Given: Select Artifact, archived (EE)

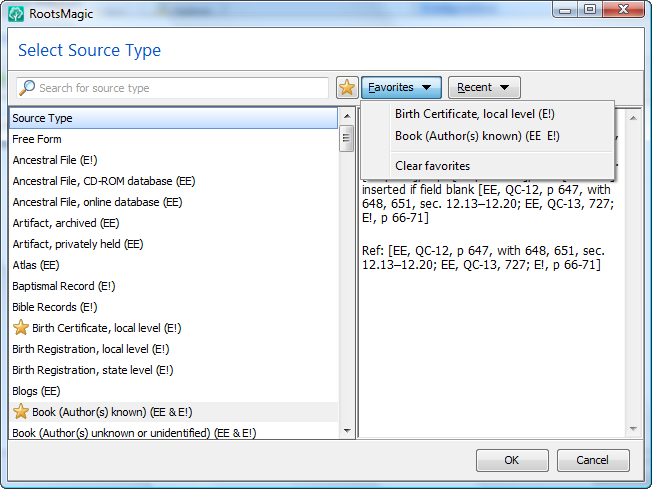Looking at the screenshot, I should (x=173, y=223).
